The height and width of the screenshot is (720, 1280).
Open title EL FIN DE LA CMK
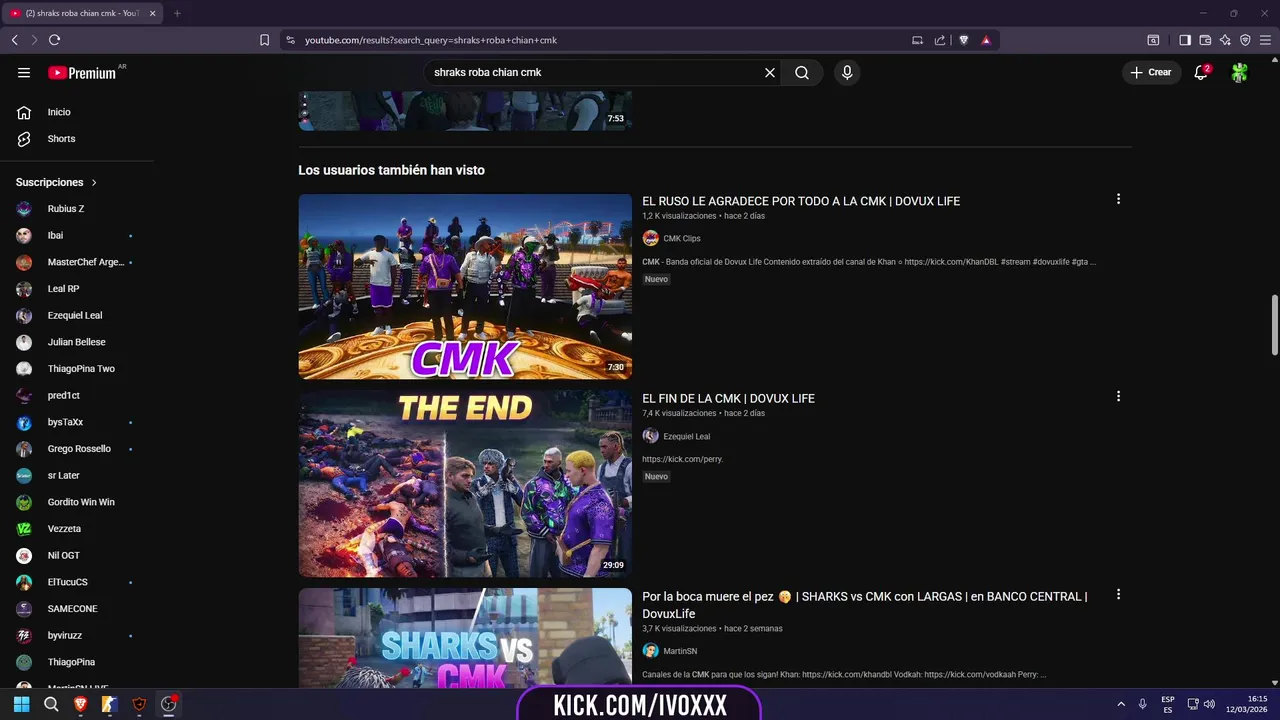(x=728, y=398)
